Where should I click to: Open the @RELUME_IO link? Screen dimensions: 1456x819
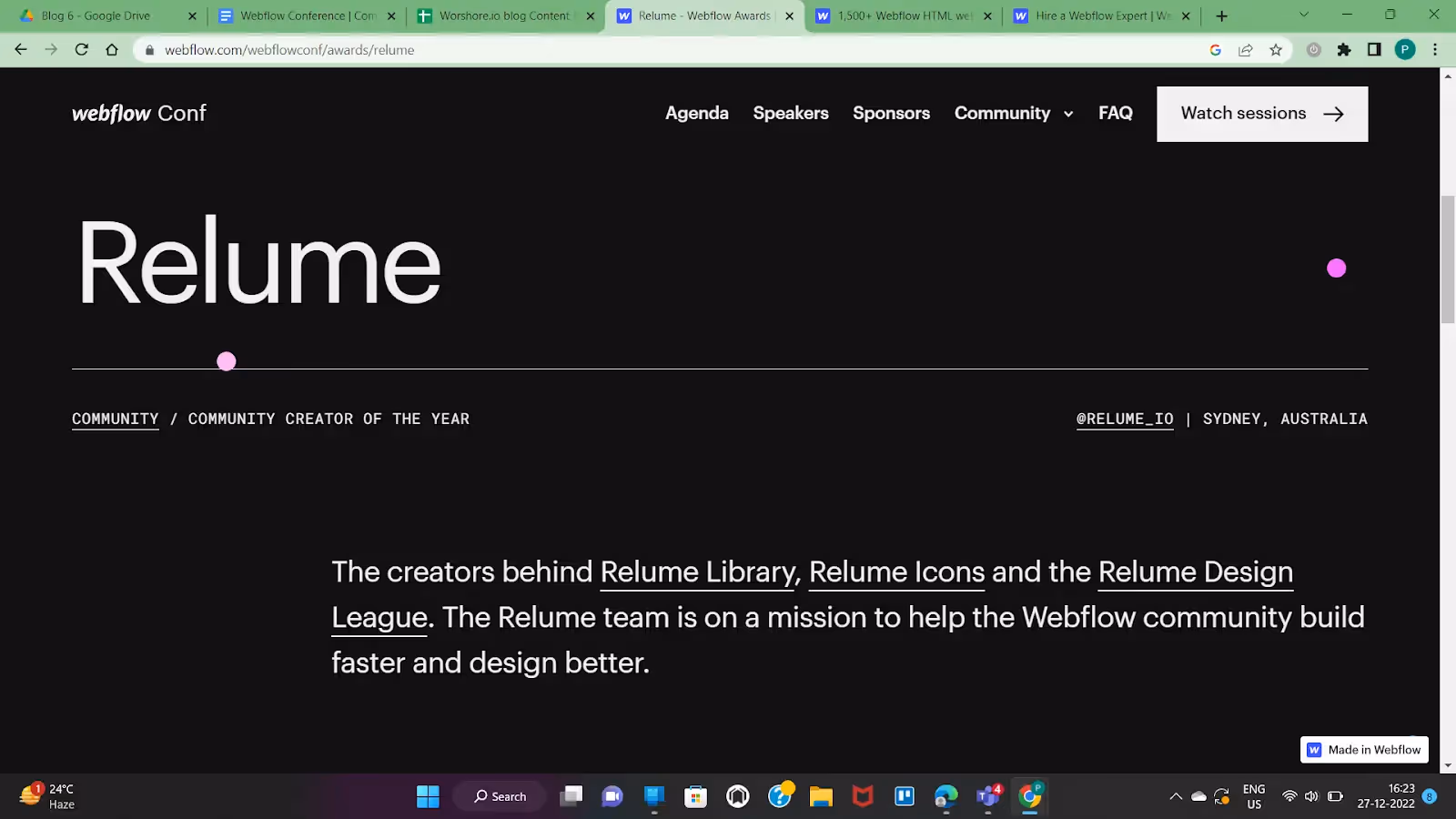tap(1125, 419)
